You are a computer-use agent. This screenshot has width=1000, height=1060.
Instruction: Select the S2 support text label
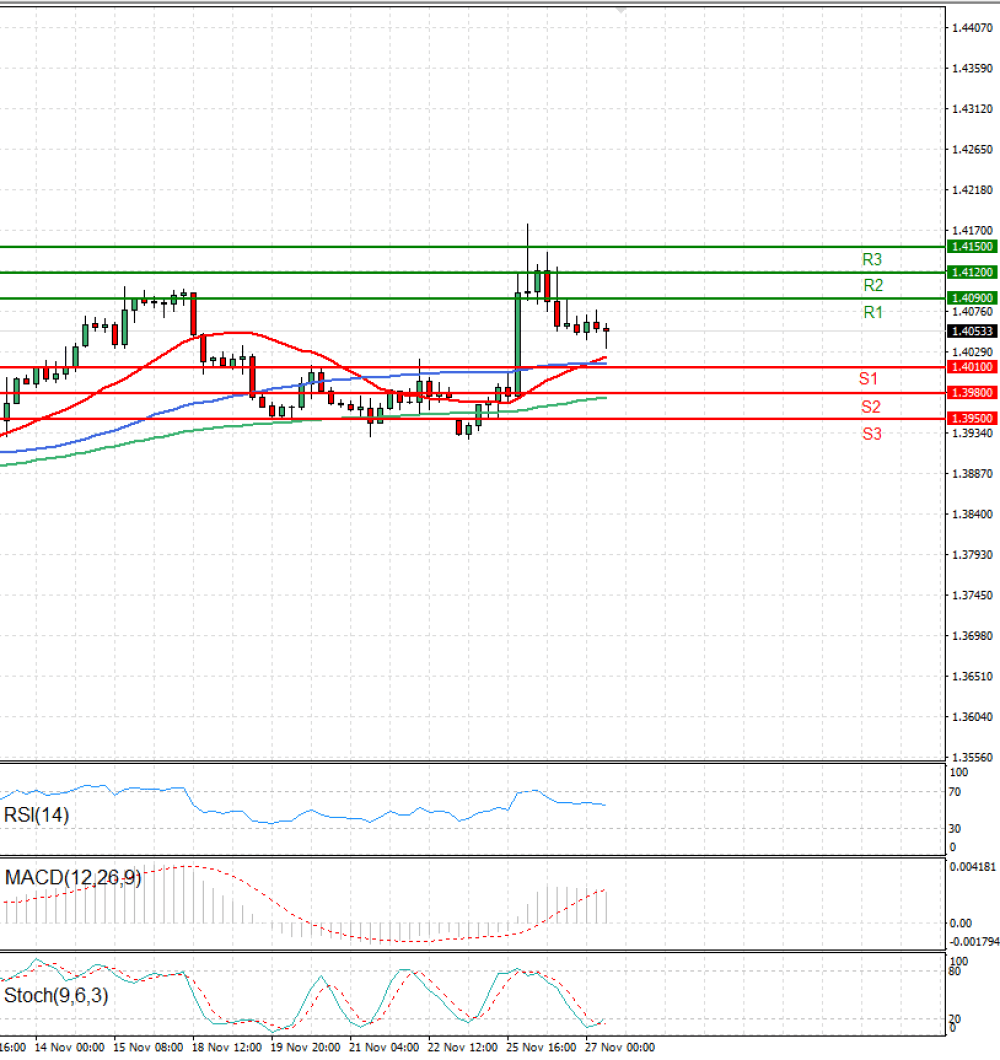click(871, 407)
